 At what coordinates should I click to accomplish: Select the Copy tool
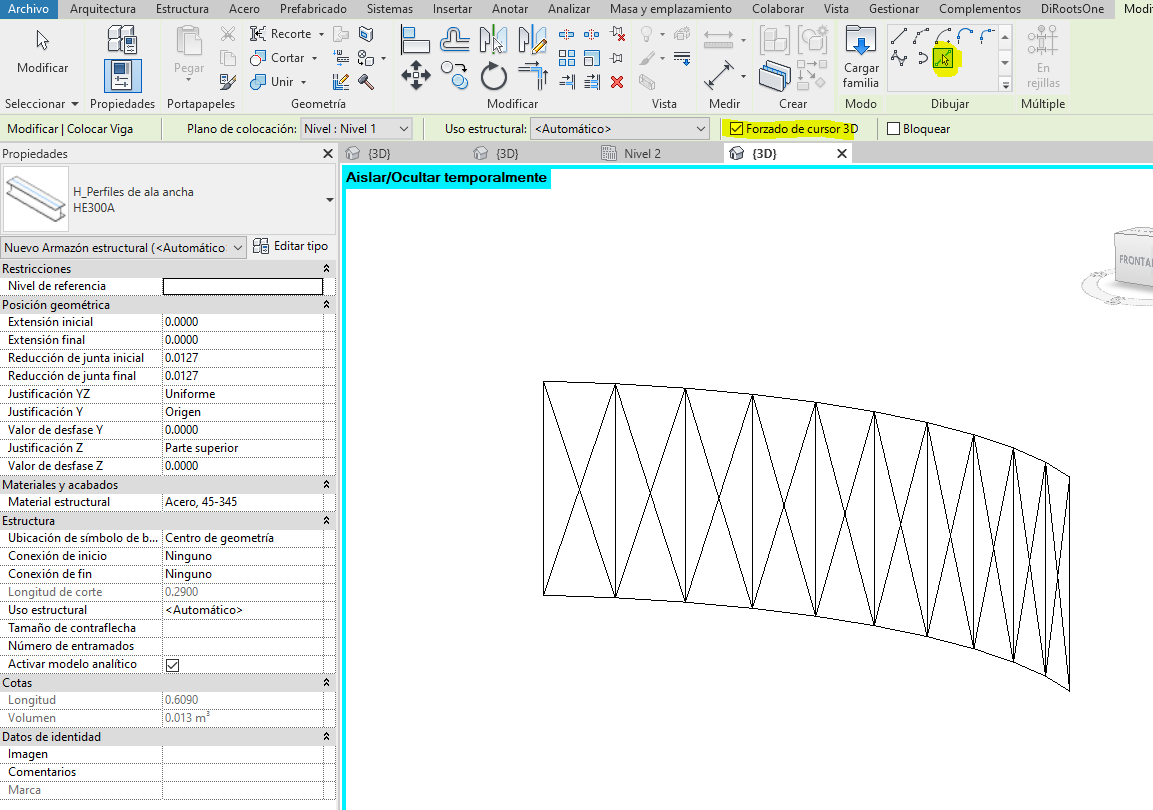pyautogui.click(x=453, y=74)
